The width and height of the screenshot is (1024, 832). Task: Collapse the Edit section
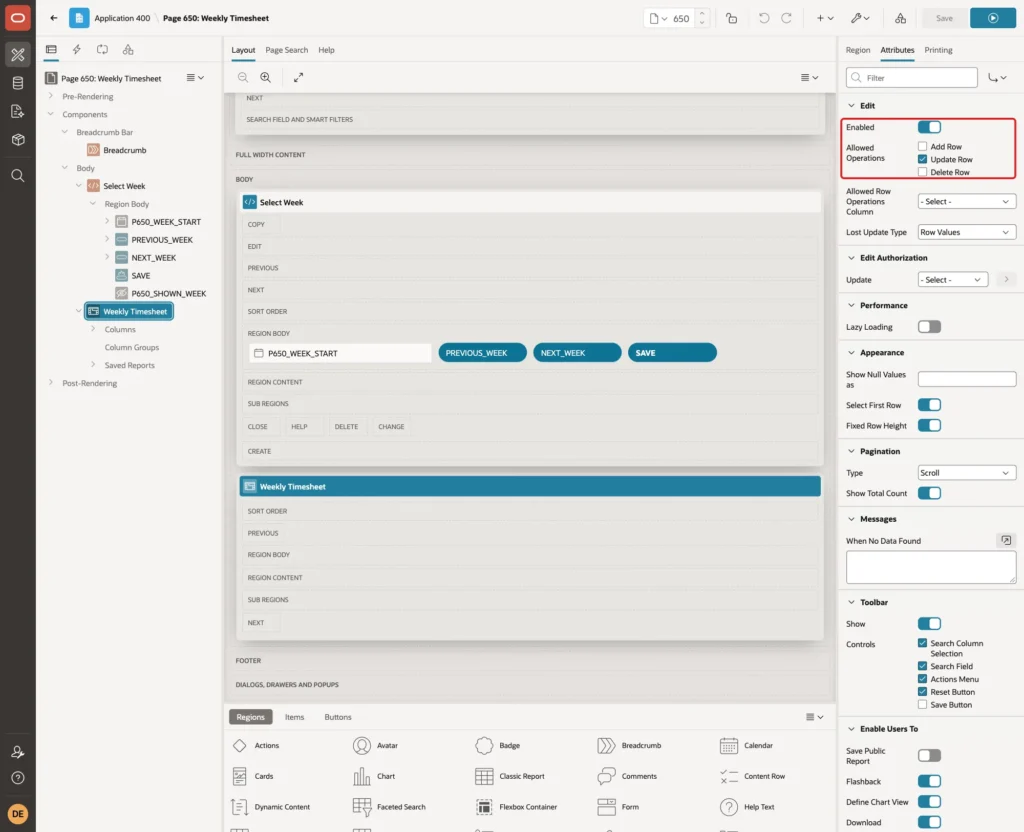[x=851, y=106]
